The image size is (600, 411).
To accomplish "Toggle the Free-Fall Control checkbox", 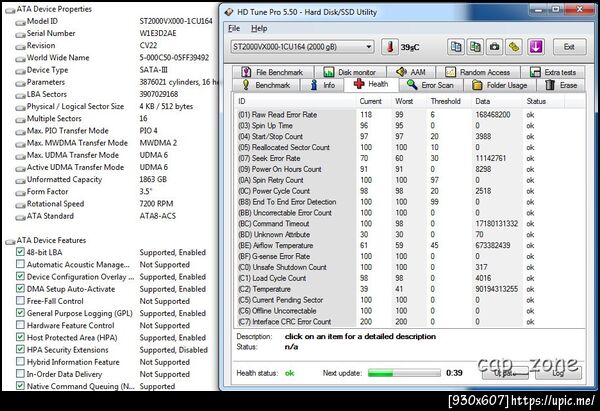I will click(x=20, y=300).
